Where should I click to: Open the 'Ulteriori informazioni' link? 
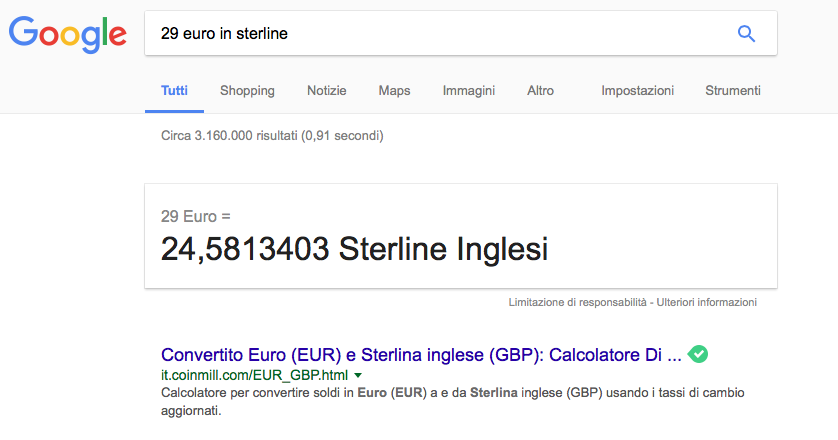tap(706, 302)
